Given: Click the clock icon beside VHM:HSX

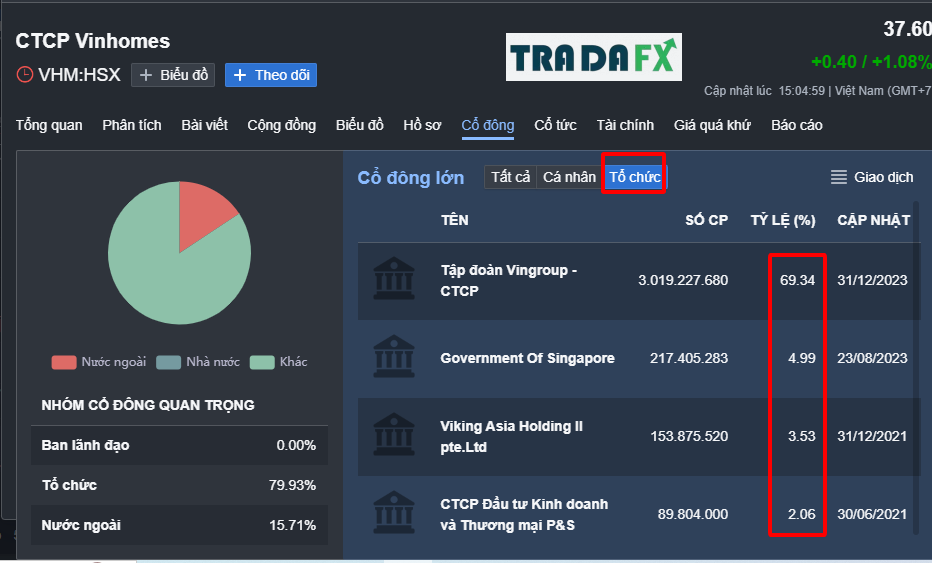Looking at the screenshot, I should pos(24,75).
